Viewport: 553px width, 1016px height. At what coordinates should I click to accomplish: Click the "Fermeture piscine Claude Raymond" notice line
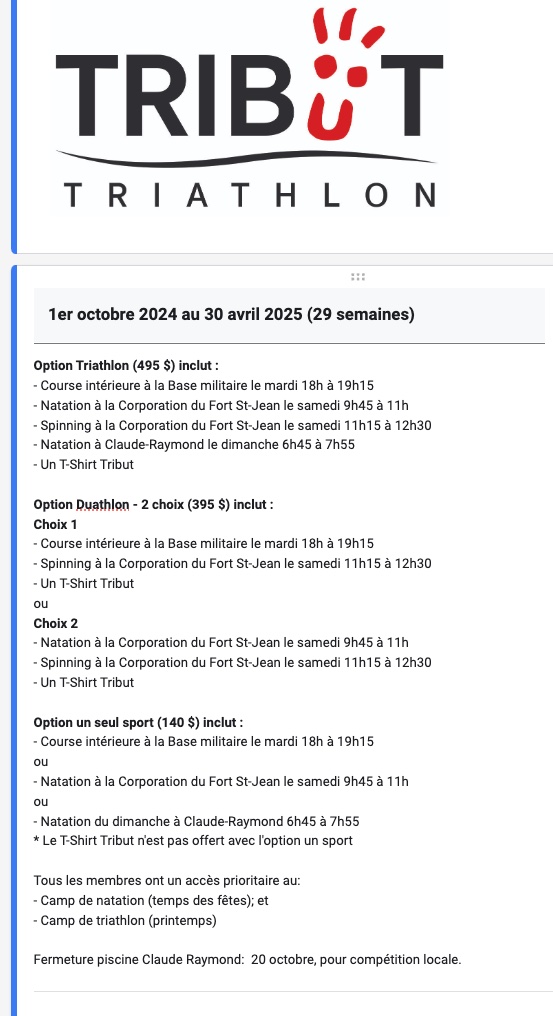click(248, 960)
